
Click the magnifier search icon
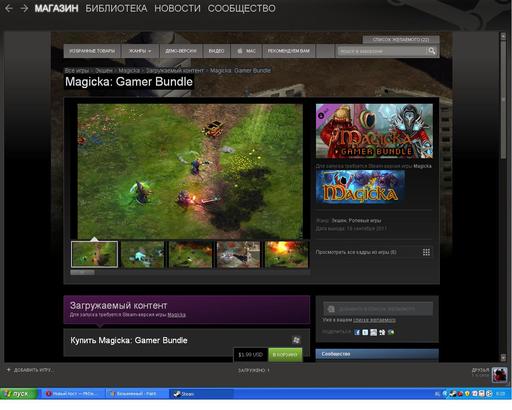click(432, 51)
